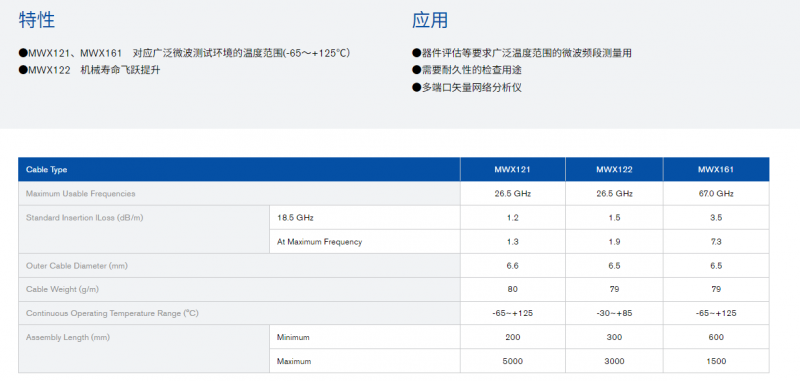Click the Assembly Length (mm) label
Image resolution: width=800 pixels, height=381 pixels.
(68, 337)
